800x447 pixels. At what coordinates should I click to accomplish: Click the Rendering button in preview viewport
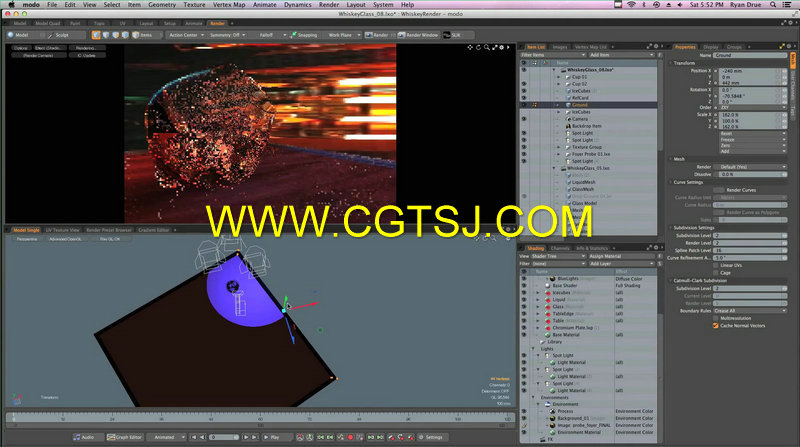(x=86, y=48)
